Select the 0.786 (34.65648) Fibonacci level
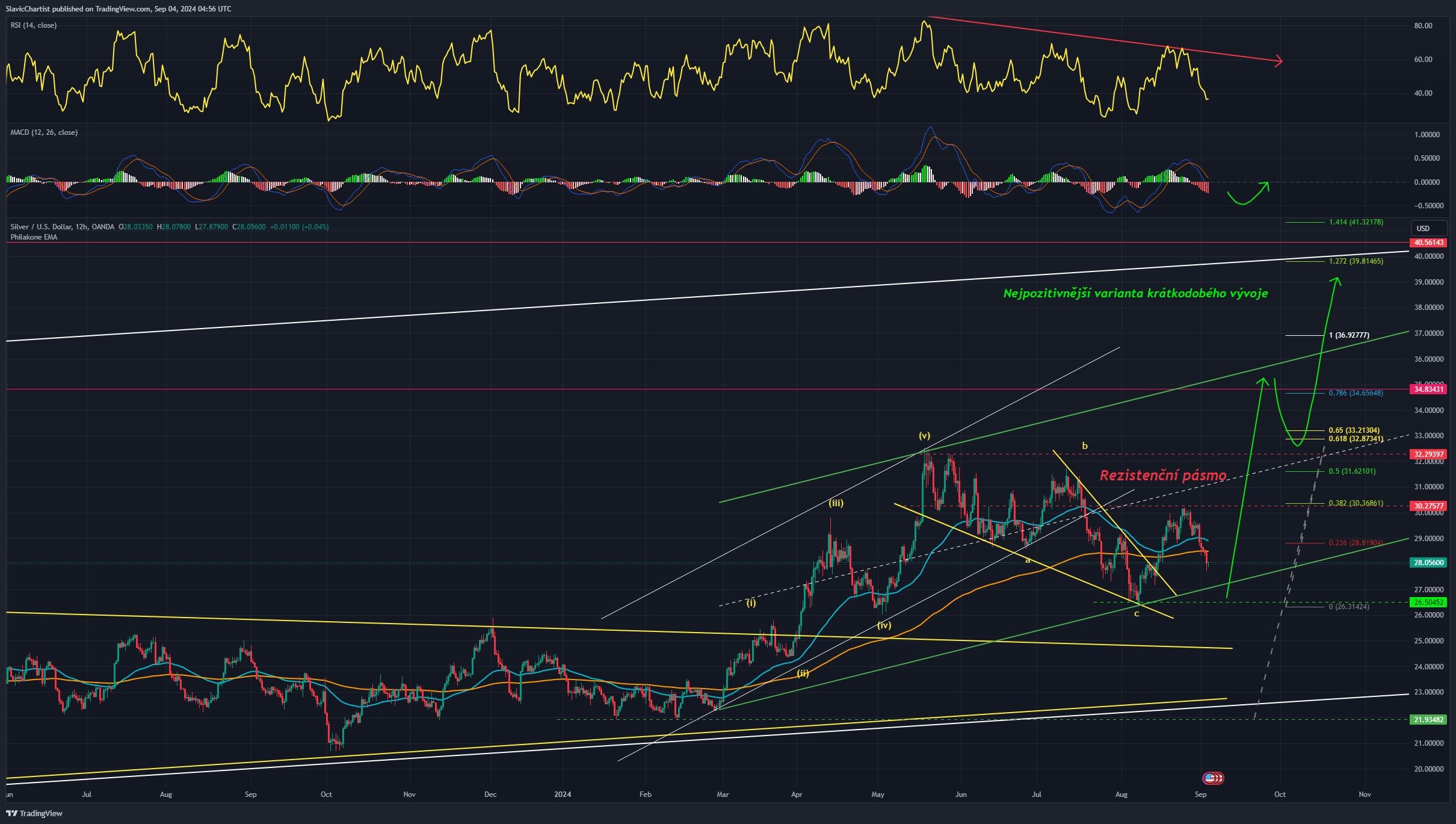Image resolution: width=1456 pixels, height=824 pixels. pos(1356,393)
